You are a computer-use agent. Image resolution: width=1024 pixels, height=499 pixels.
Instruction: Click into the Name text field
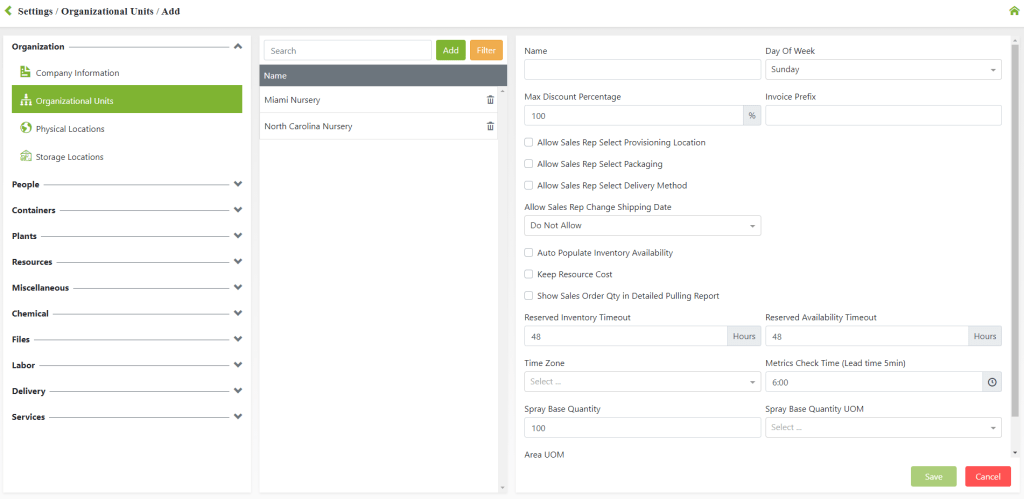pos(642,69)
